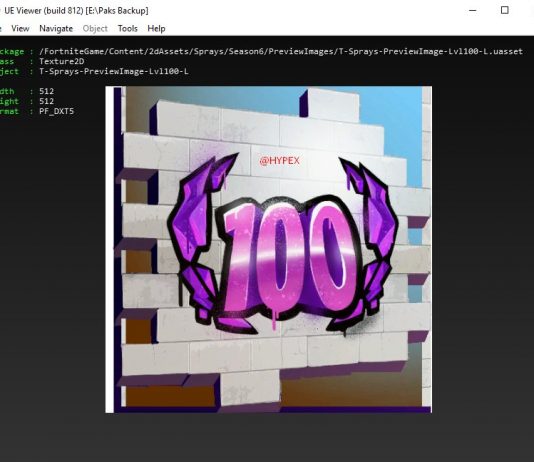Click the @HYPEX text on the texture
The image size is (534, 462).
coord(279,161)
